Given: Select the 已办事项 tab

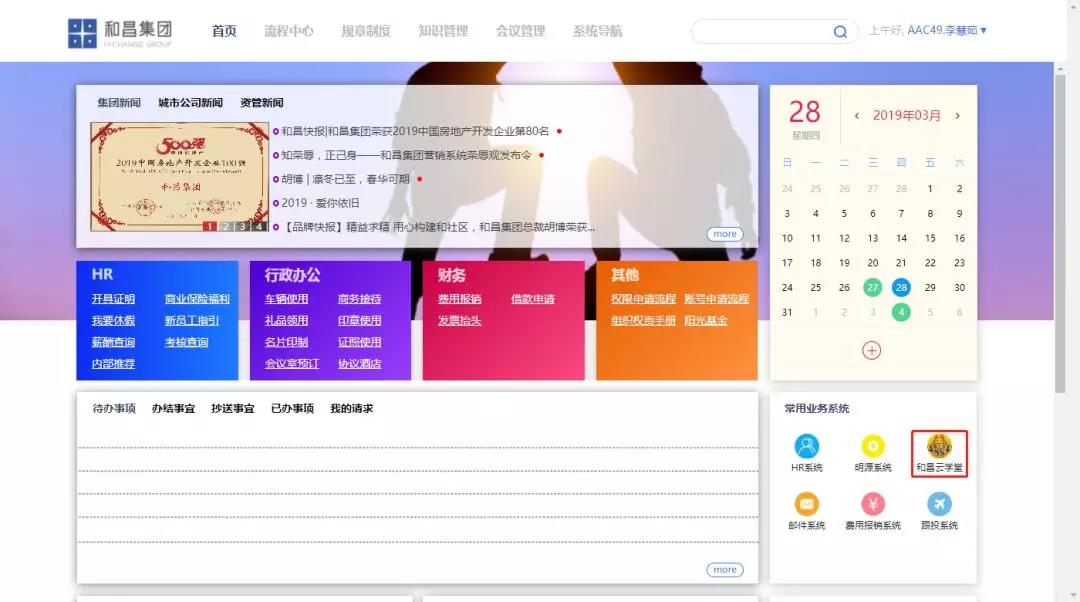Looking at the screenshot, I should click(x=292, y=409).
